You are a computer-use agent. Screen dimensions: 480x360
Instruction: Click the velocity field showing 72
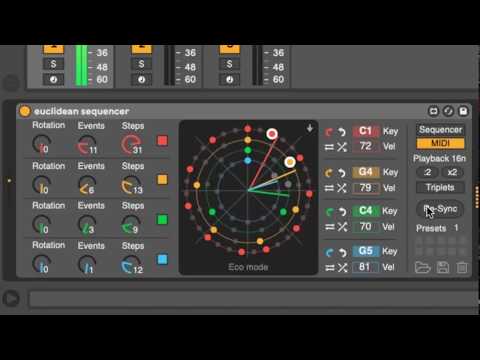[x=366, y=146]
